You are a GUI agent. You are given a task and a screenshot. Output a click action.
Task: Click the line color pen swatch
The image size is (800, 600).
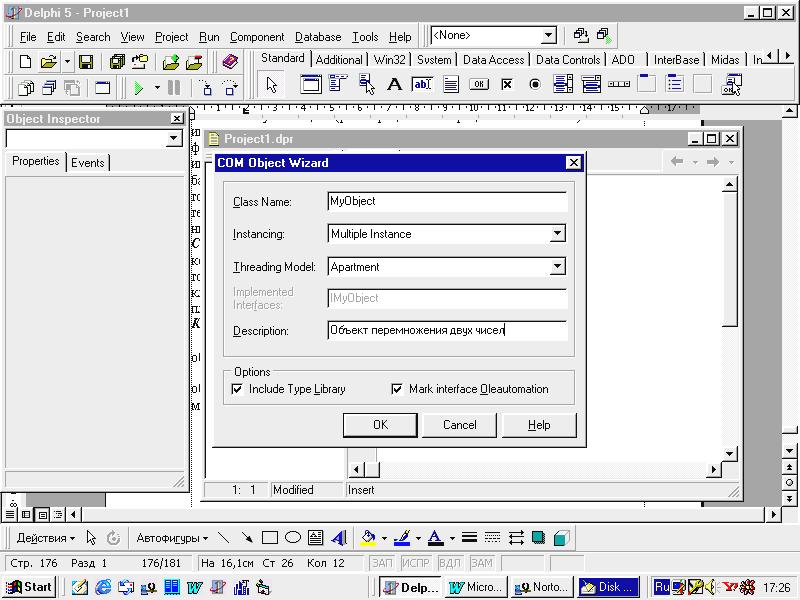403,538
